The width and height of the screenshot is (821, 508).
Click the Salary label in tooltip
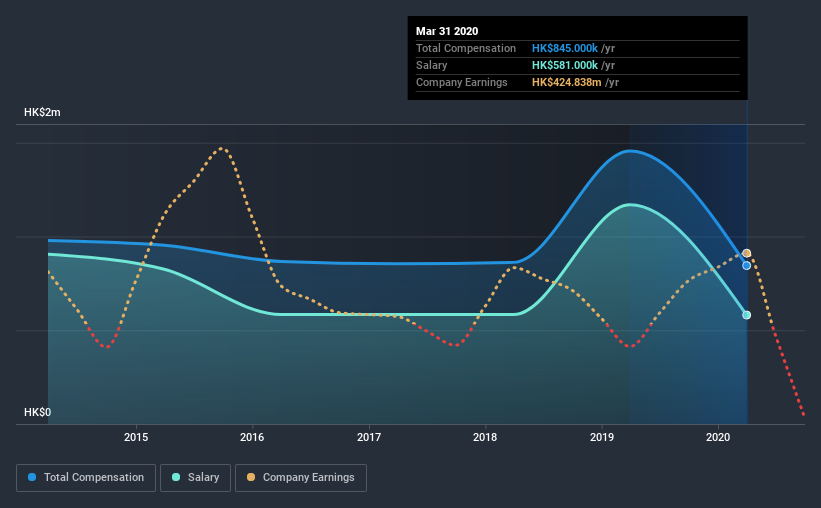[431, 65]
